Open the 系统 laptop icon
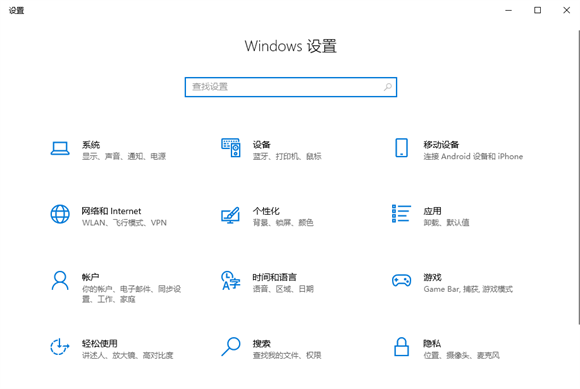 60,148
